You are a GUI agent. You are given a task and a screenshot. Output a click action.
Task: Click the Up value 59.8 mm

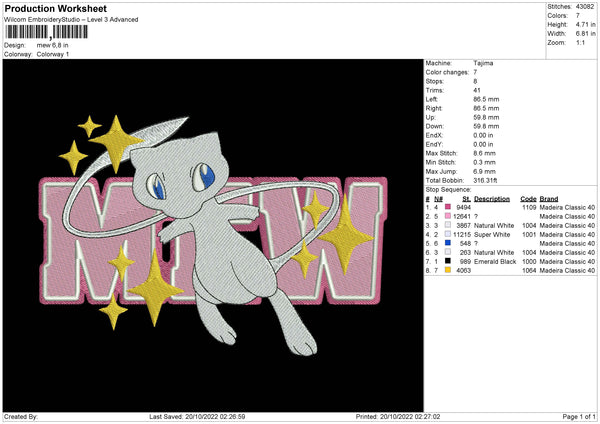(x=486, y=117)
